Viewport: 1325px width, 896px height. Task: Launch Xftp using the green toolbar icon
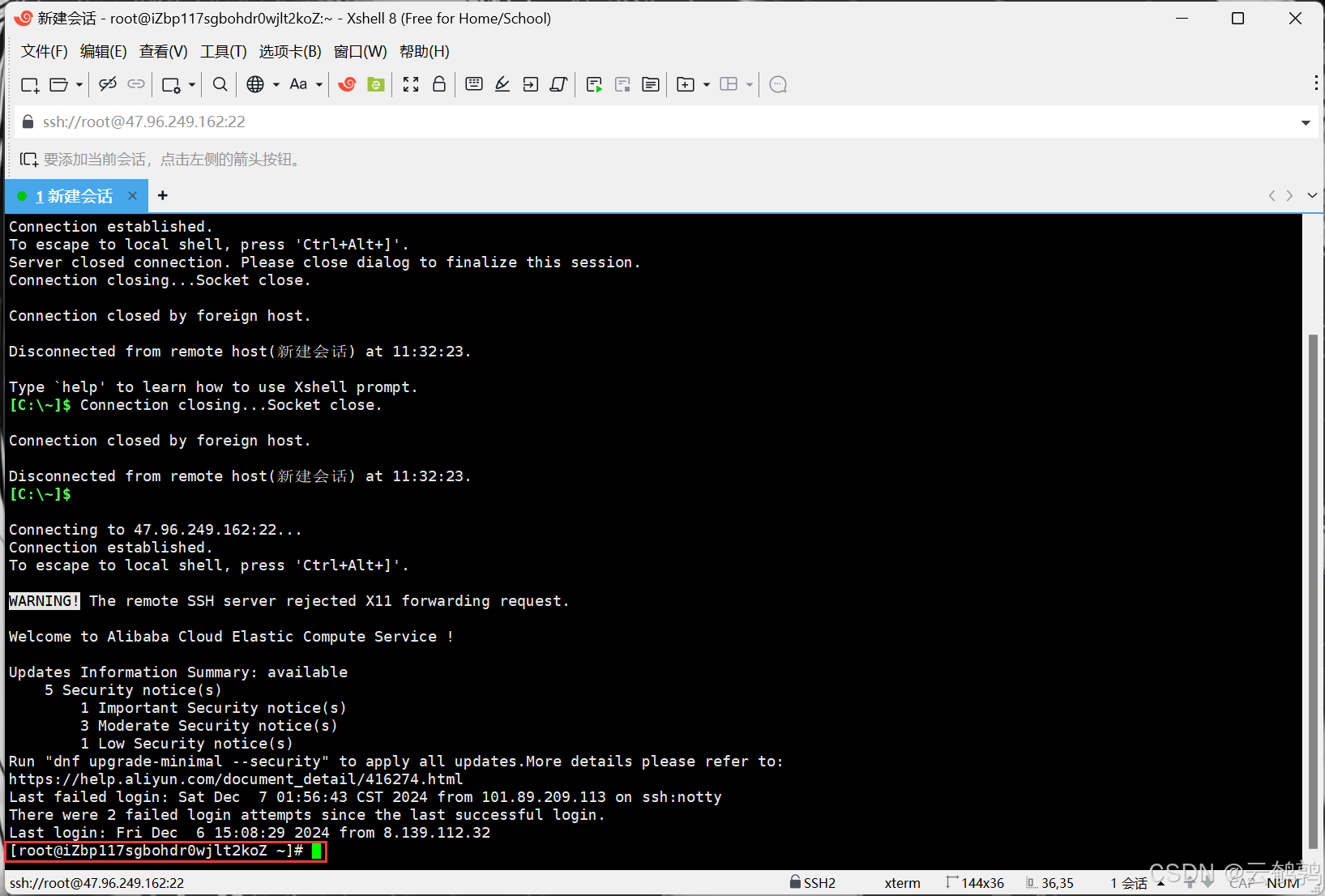(375, 84)
